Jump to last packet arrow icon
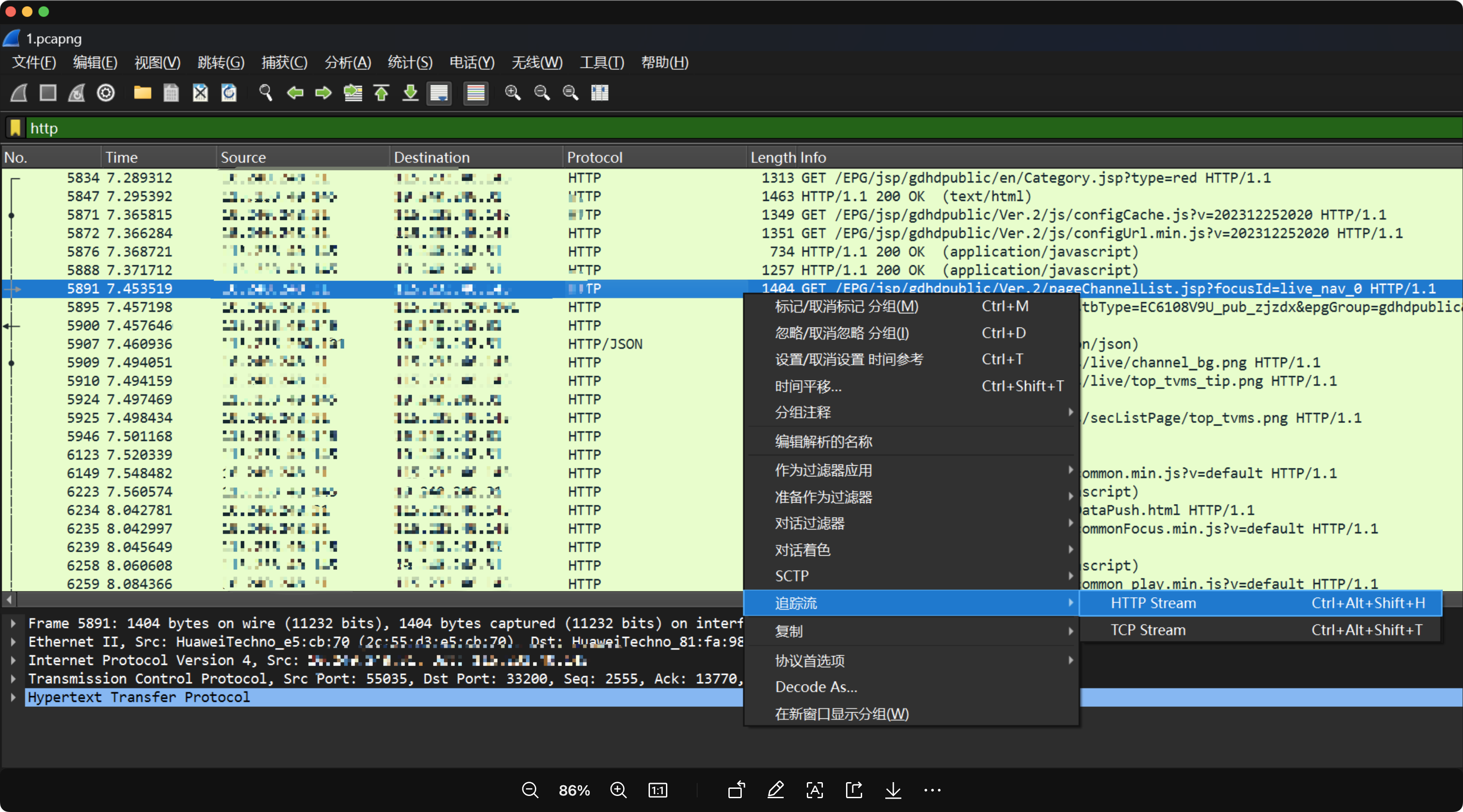The width and height of the screenshot is (1463, 812). 411,93
